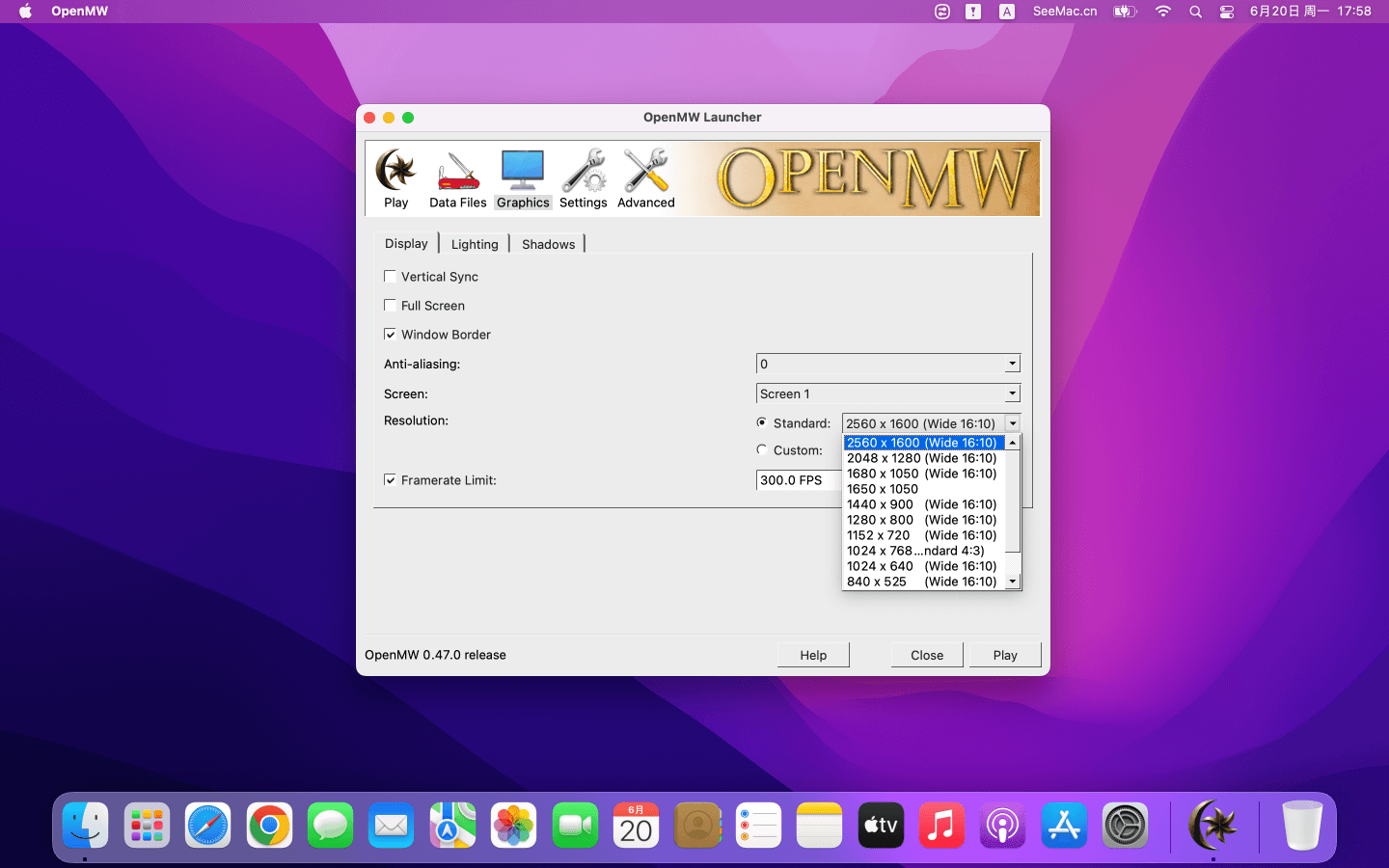Open Finder from the dock
This screenshot has width=1389, height=868.
coord(86,826)
